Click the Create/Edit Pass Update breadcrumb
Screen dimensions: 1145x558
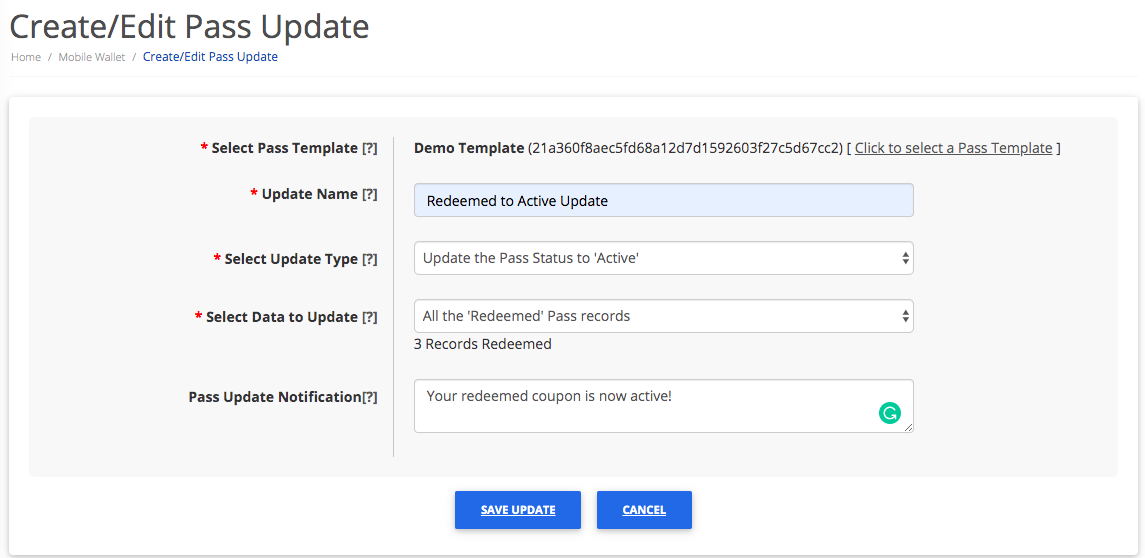coord(210,56)
